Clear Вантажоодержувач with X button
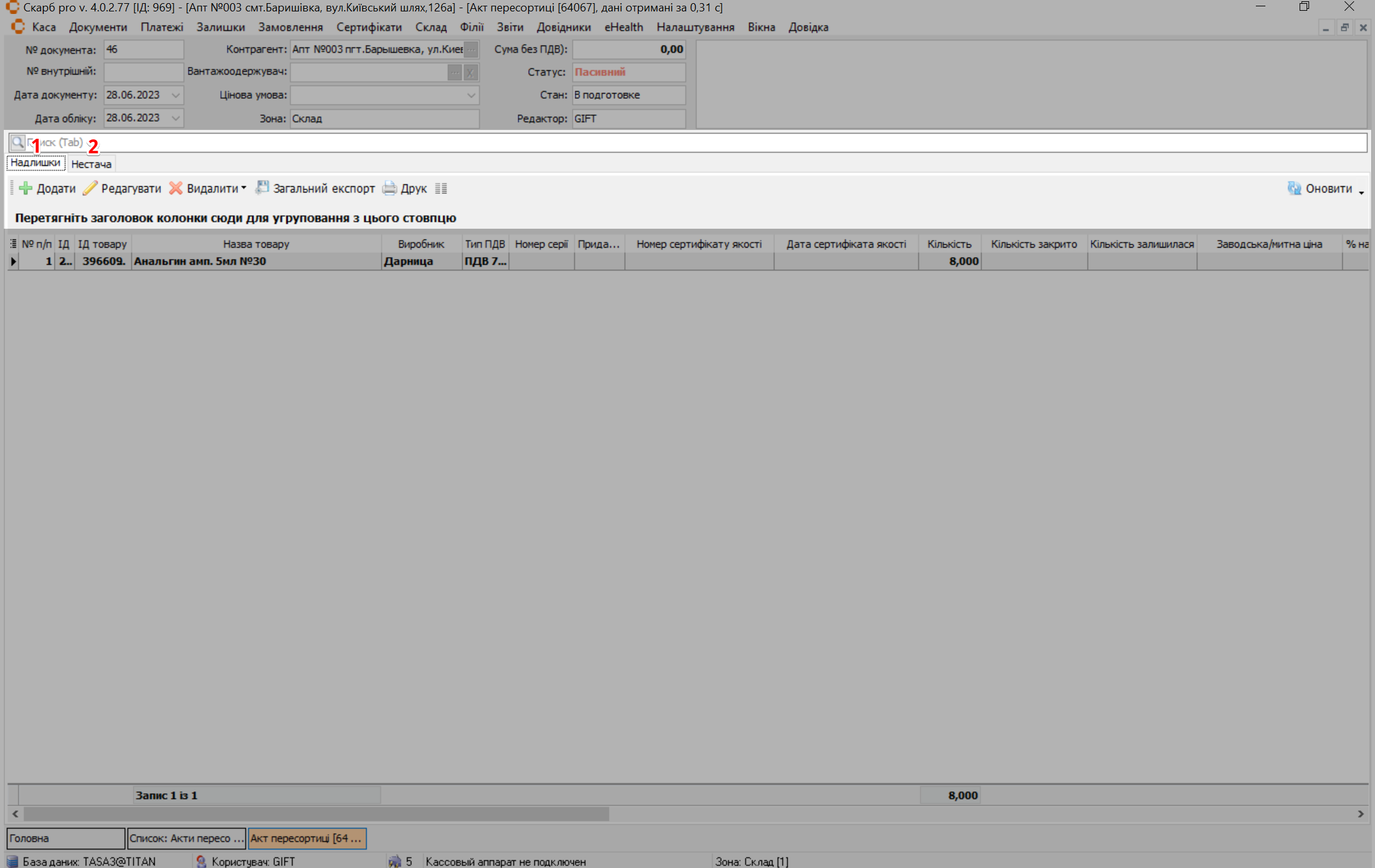Image resolution: width=1375 pixels, height=868 pixels. coord(470,72)
